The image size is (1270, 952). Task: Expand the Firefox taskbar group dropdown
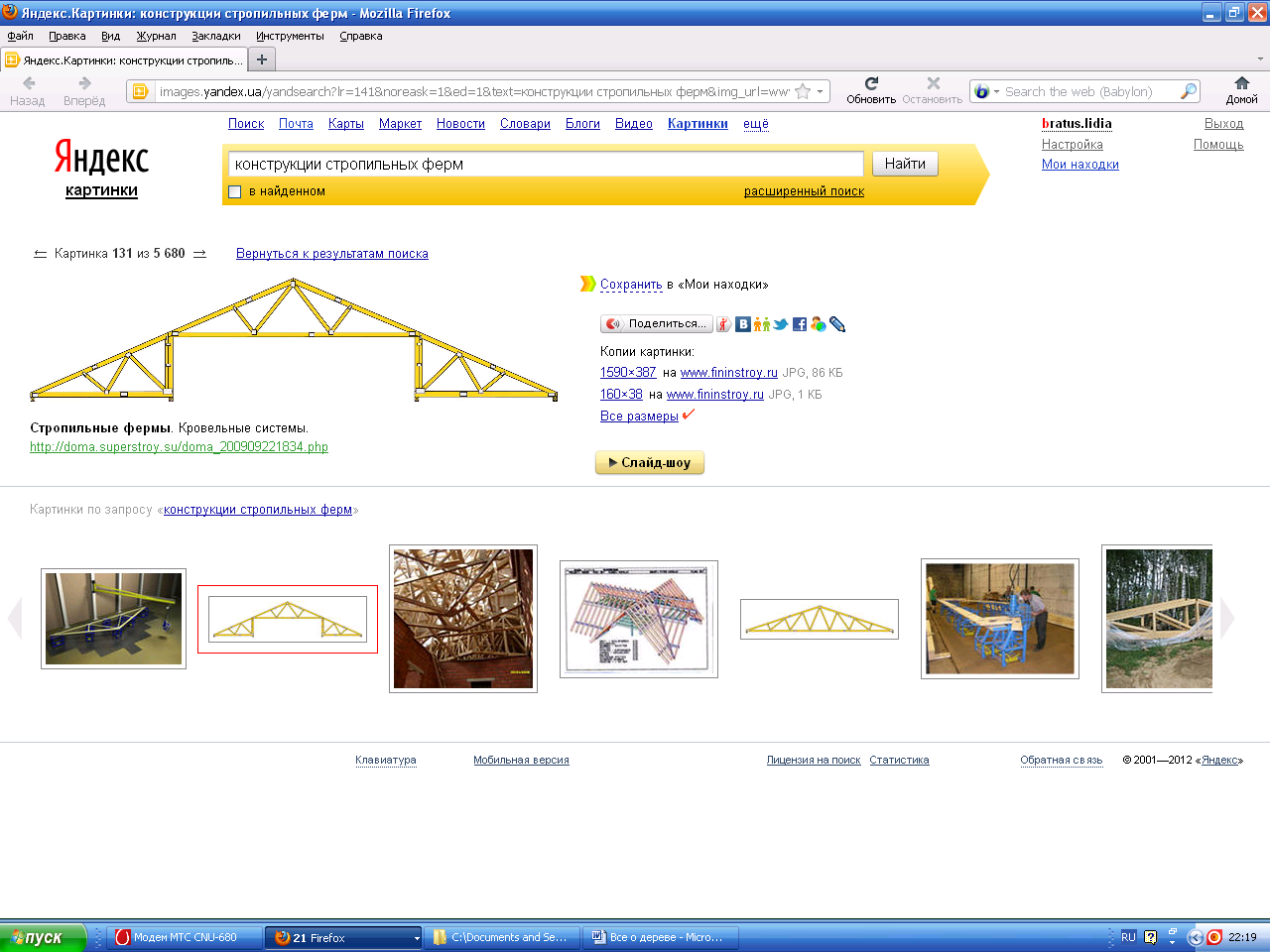tap(417, 938)
